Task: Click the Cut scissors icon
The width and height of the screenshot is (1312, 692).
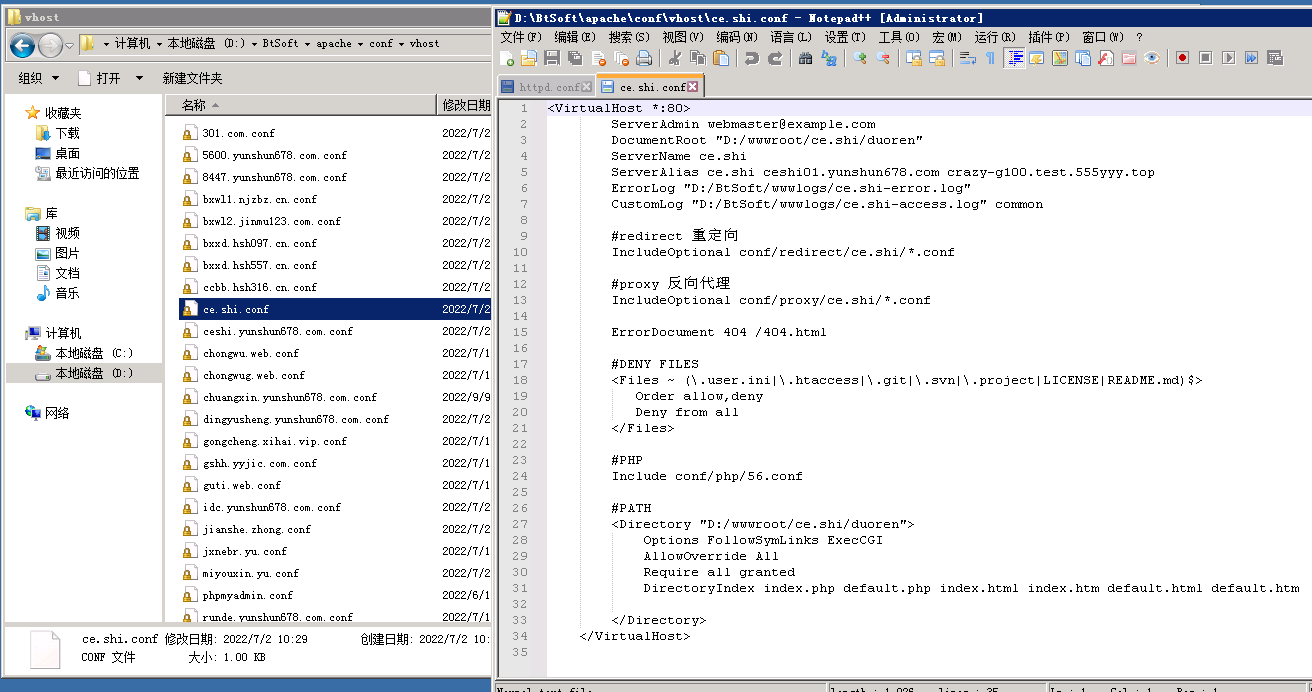Action: click(675, 58)
